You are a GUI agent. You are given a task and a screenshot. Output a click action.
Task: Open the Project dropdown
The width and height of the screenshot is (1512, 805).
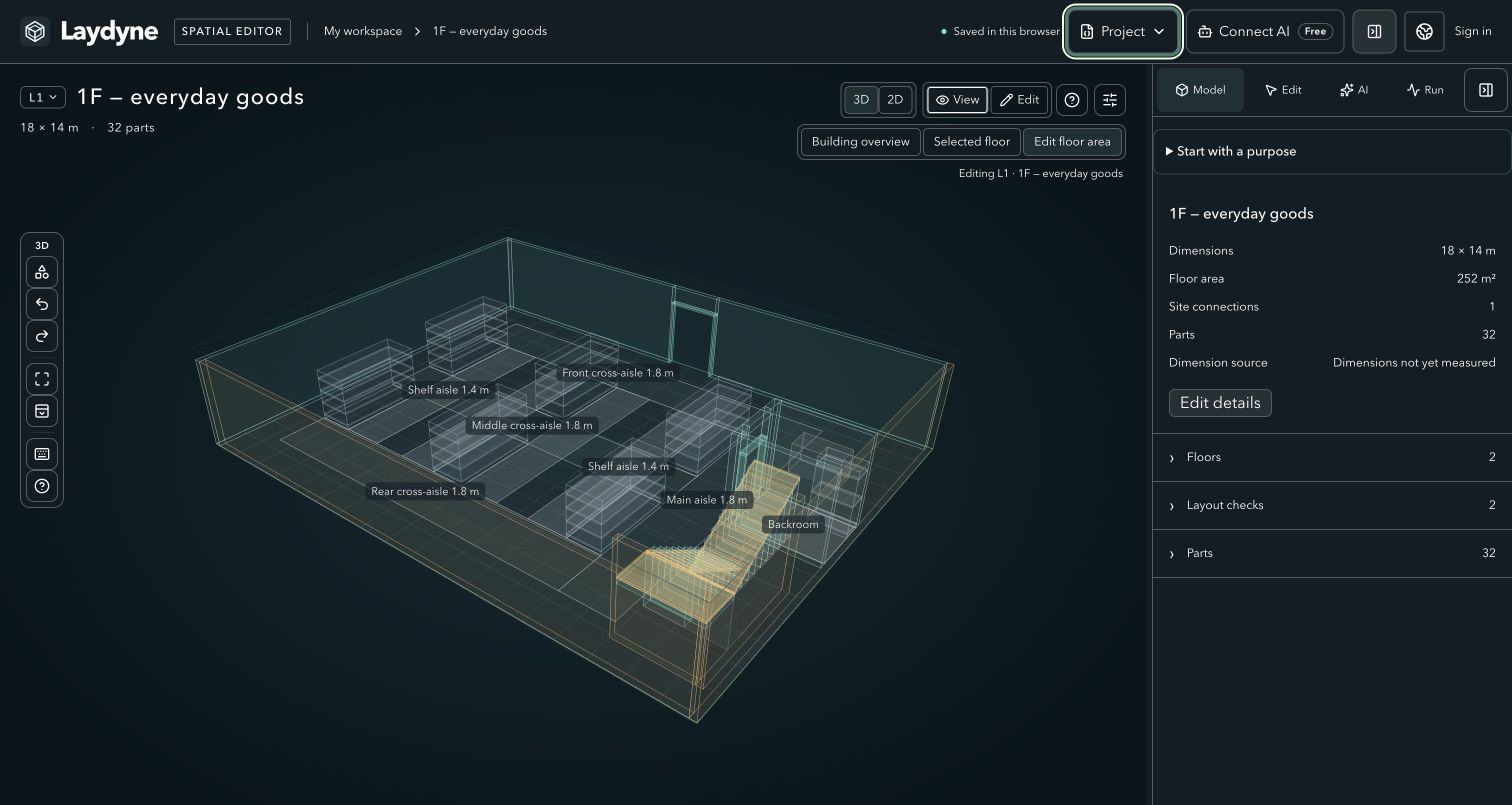[1123, 32]
